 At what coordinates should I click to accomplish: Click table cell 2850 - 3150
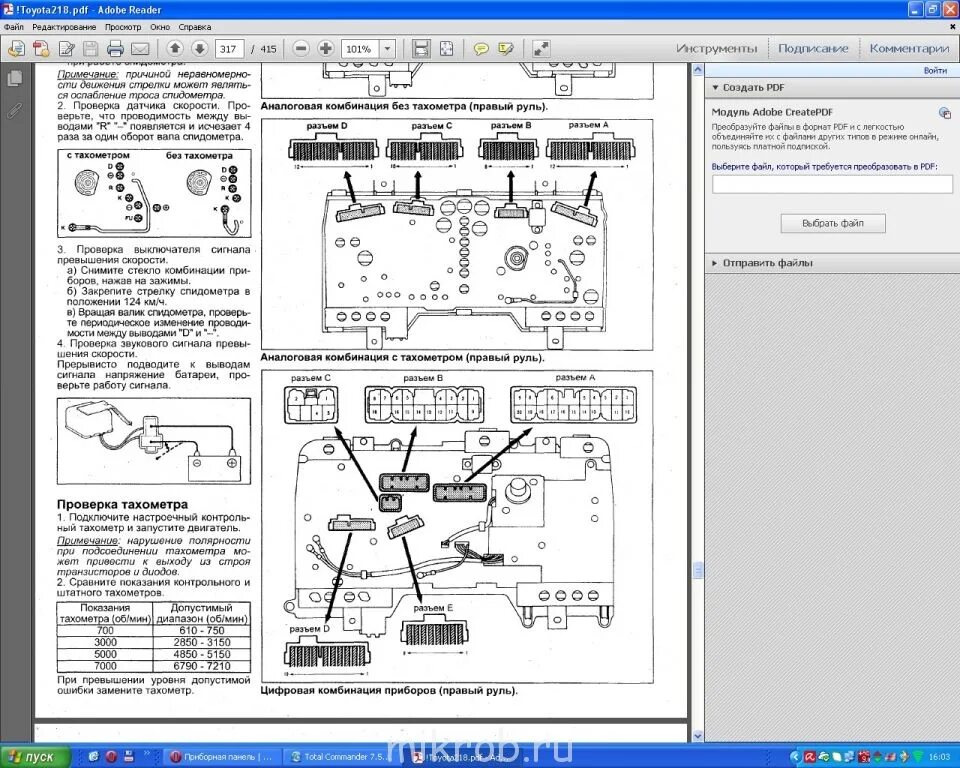click(202, 642)
